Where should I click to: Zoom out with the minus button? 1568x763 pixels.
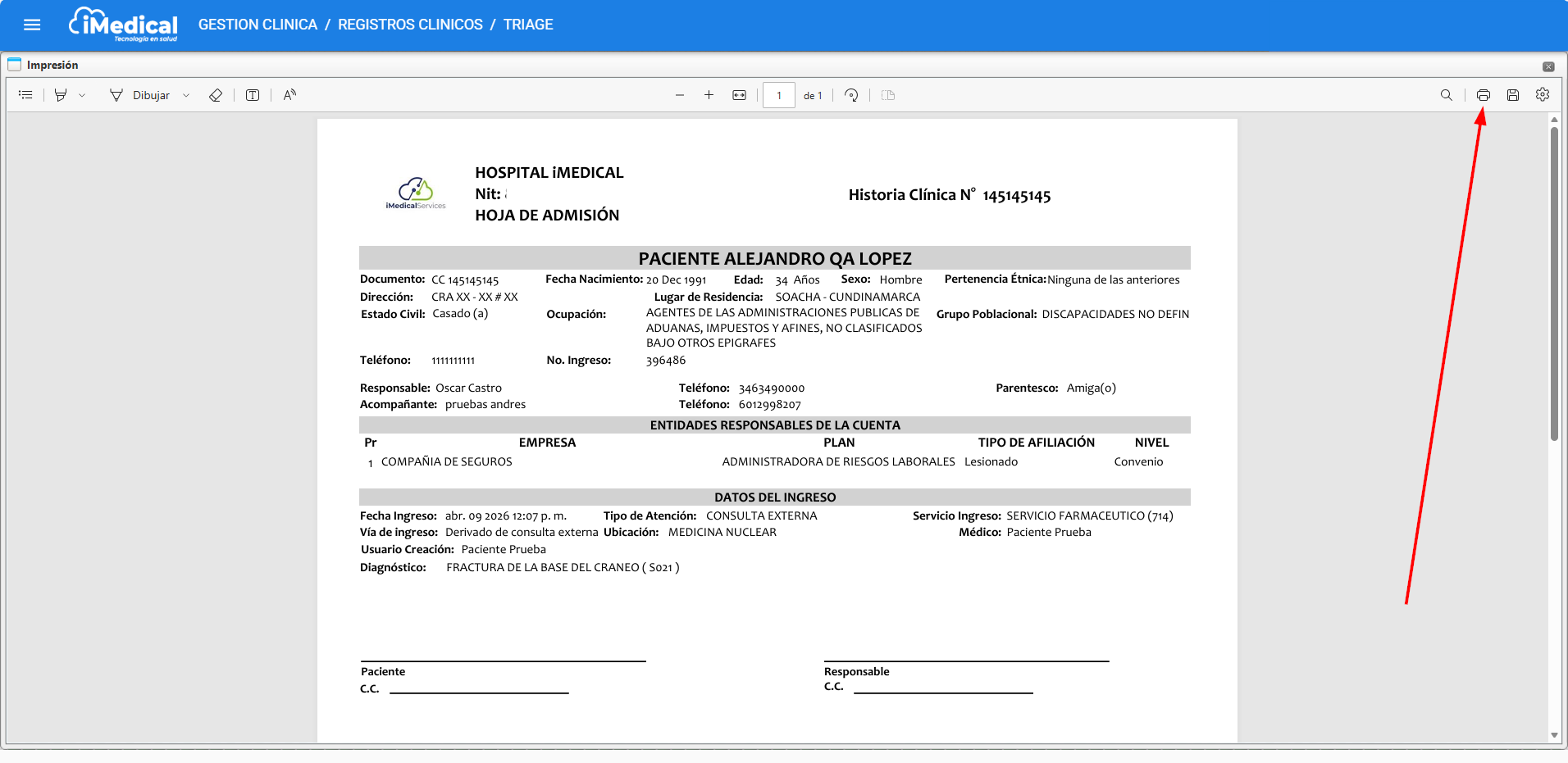680,95
